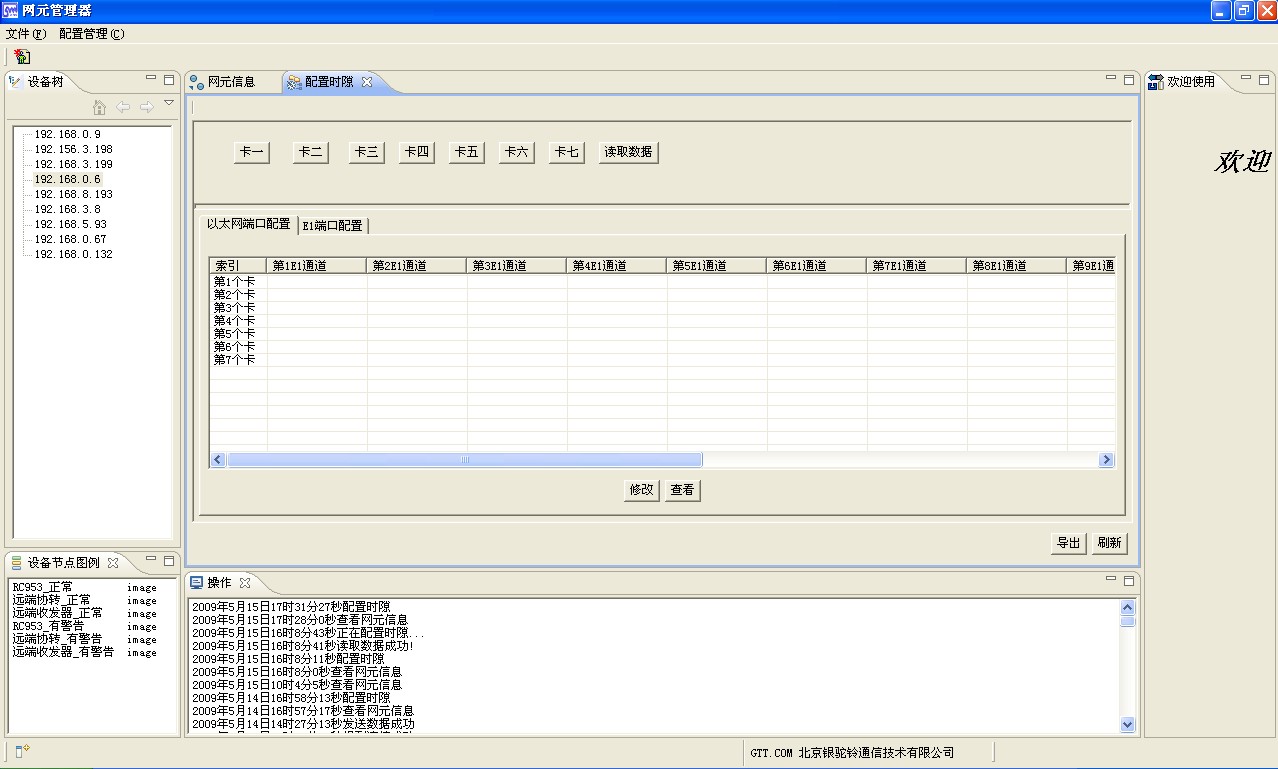Open the 配置管理 menu

coord(91,34)
